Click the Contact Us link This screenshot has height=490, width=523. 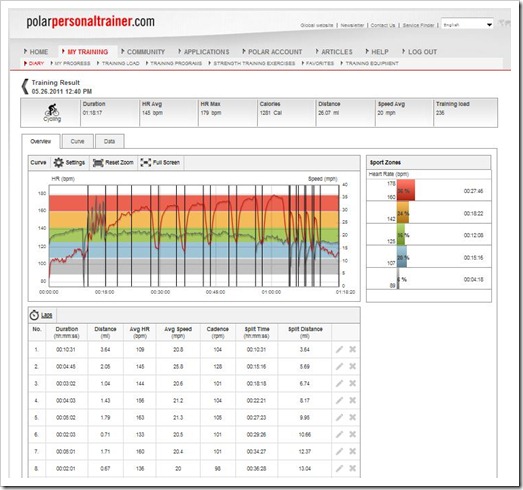(x=383, y=25)
